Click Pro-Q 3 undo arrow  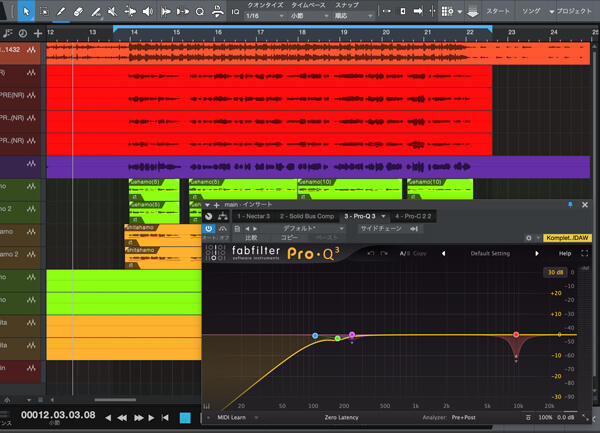pos(370,253)
